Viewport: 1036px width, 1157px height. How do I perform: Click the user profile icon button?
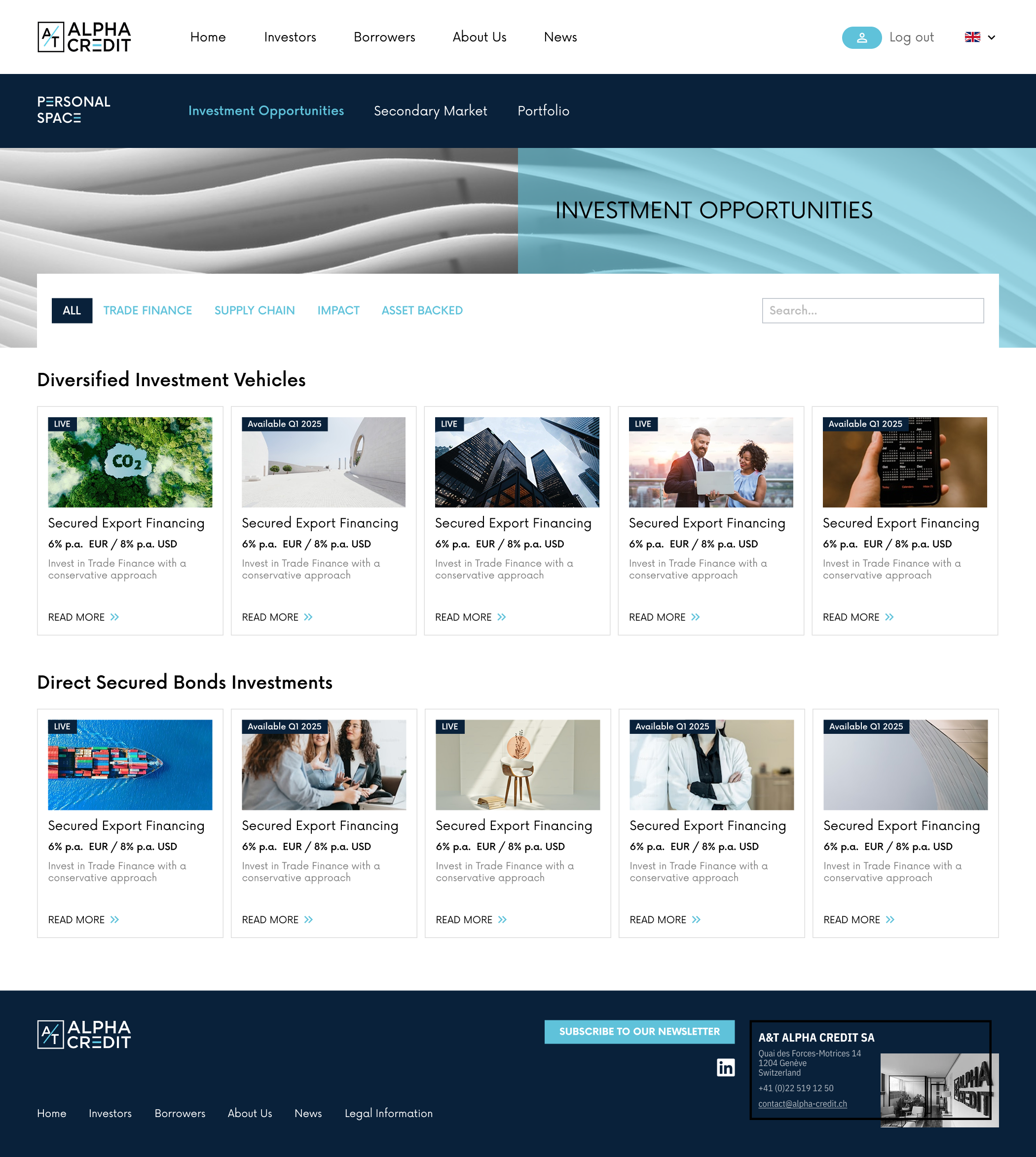pos(861,37)
